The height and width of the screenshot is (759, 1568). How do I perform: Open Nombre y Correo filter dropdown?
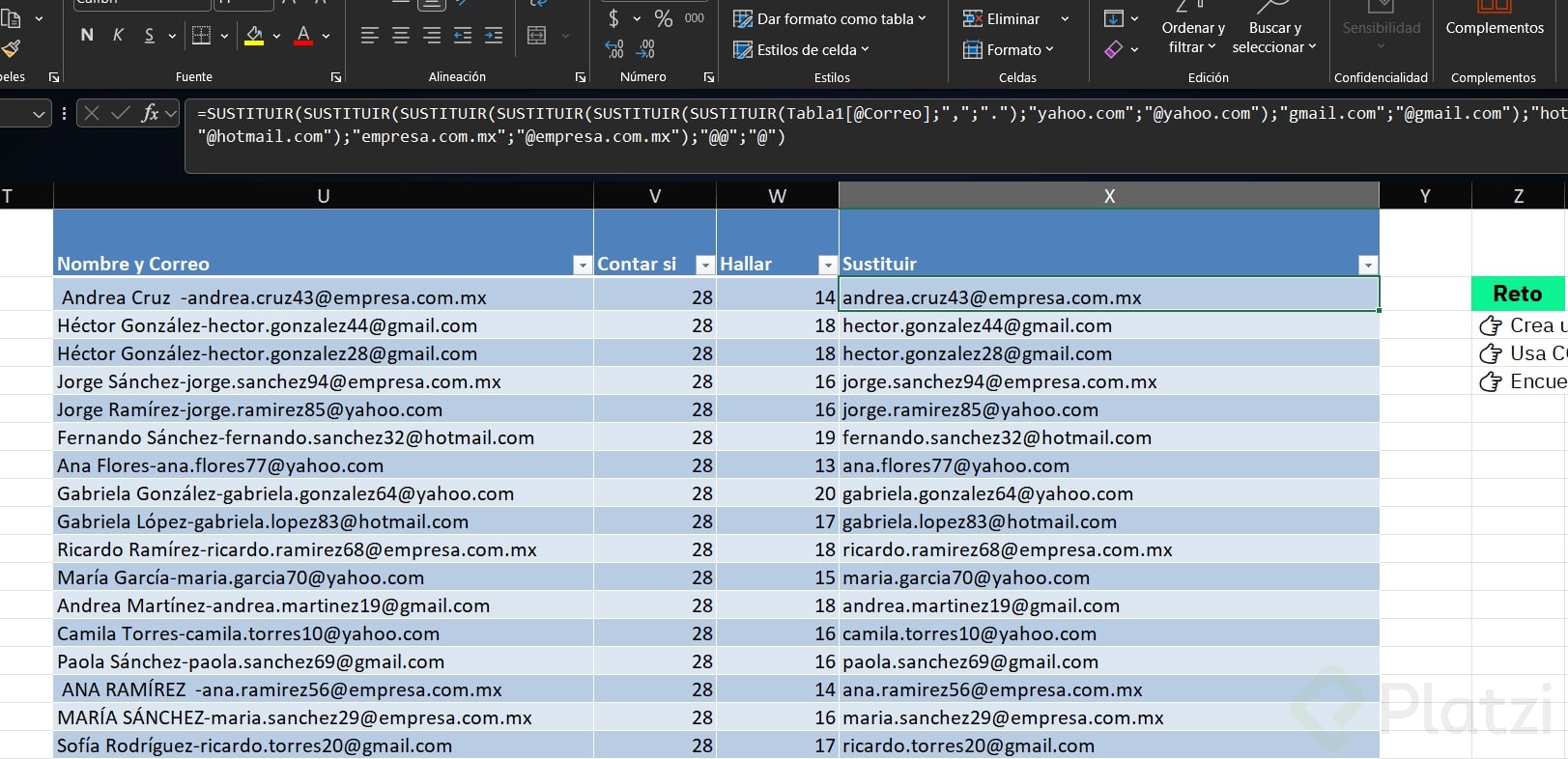tap(582, 265)
